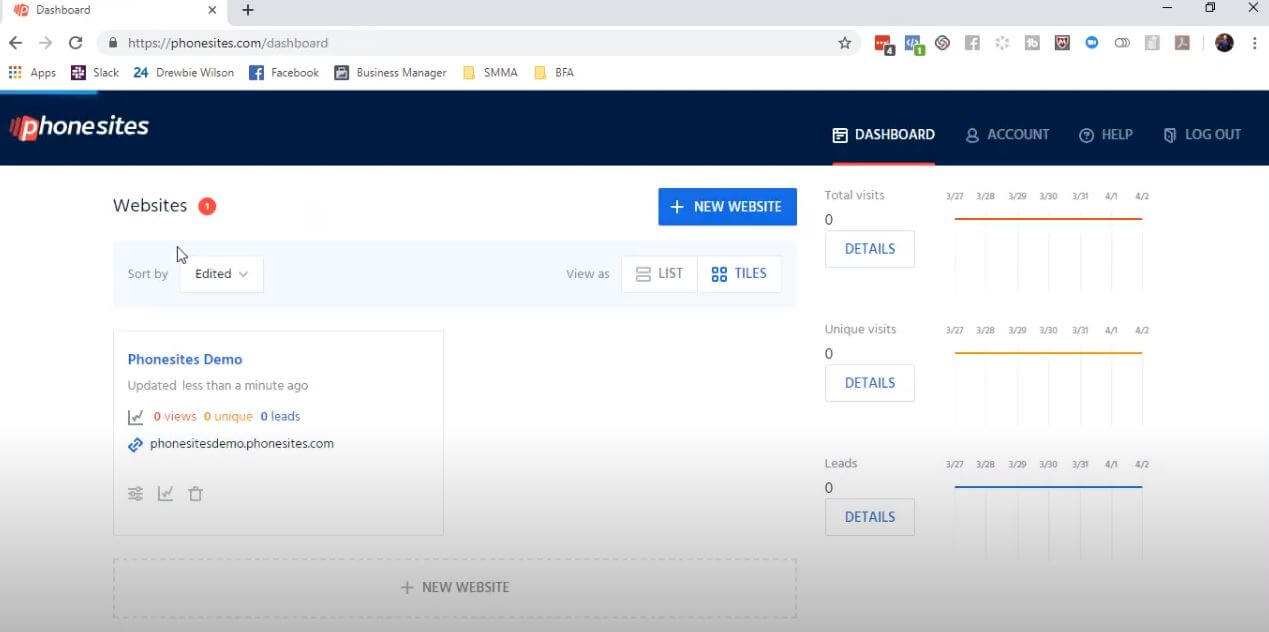
Task: Click the stats chart icon on demo tile
Action: [166, 493]
